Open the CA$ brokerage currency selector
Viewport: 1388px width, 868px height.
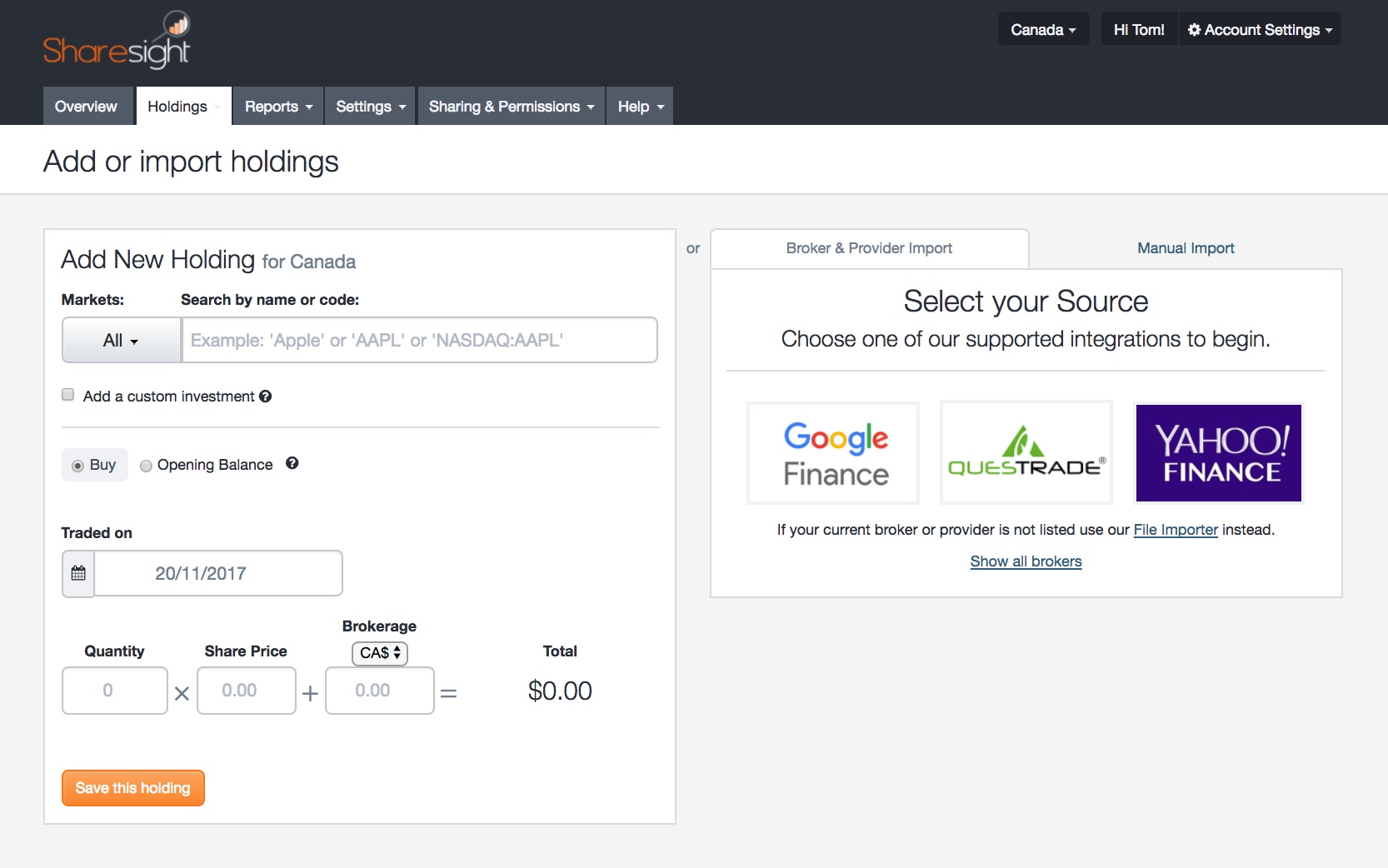[x=379, y=654]
